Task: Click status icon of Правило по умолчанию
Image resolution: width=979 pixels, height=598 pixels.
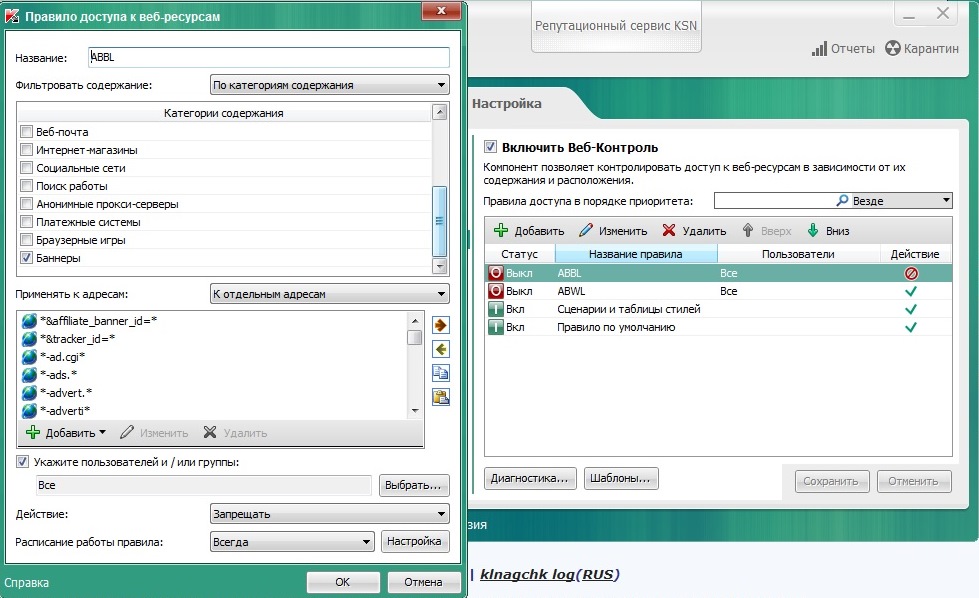Action: point(496,327)
